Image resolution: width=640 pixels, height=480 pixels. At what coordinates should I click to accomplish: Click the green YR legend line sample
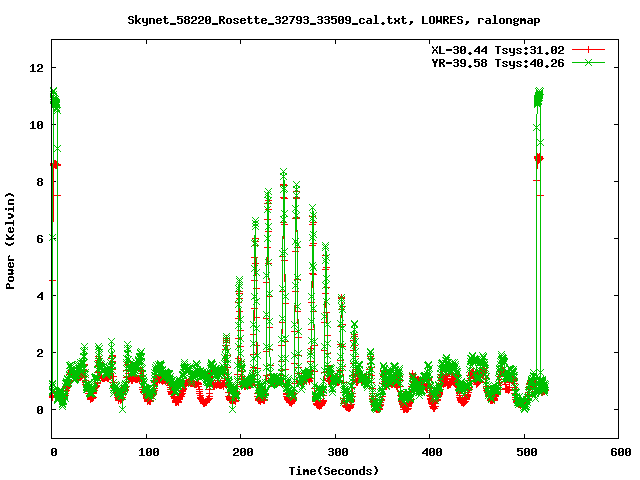click(x=588, y=62)
